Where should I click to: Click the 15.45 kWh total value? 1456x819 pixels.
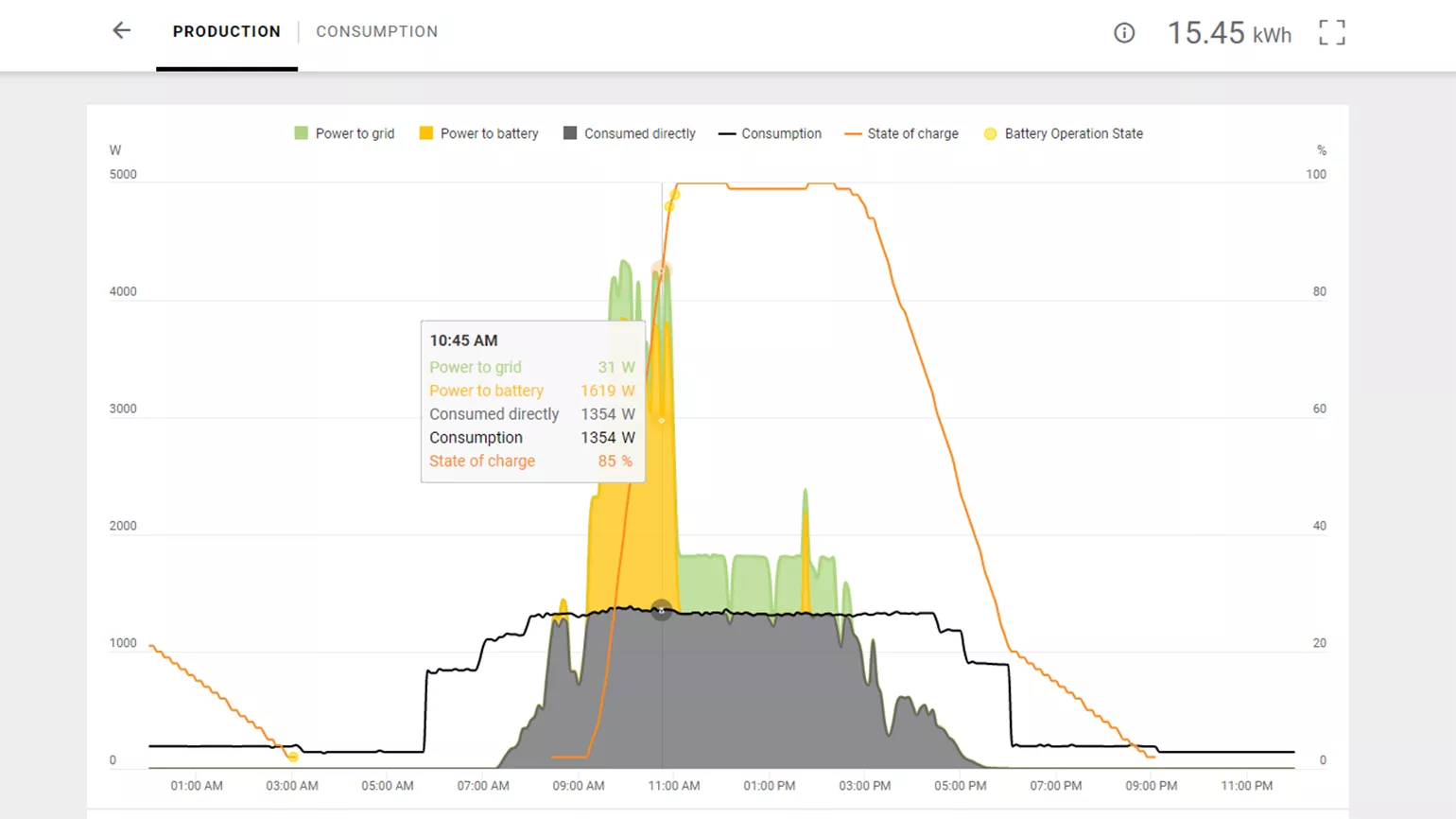tap(1228, 33)
